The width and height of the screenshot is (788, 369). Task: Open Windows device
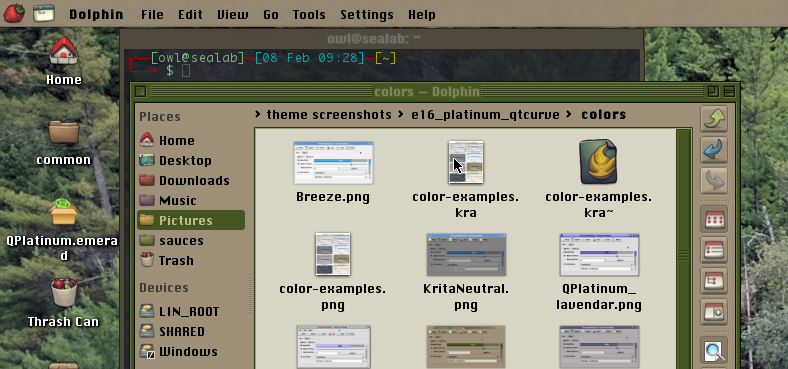coord(191,351)
